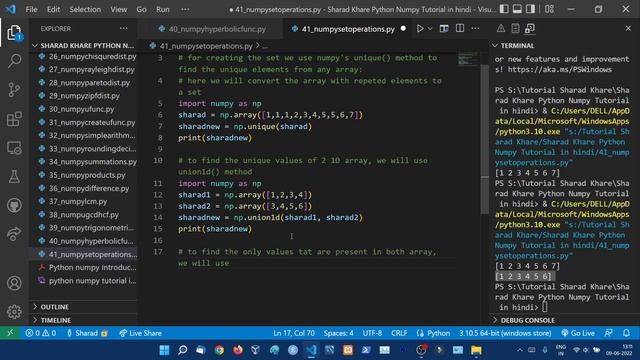
Task: Show more menus via title bar ellipsis
Action: (x=185, y=9)
